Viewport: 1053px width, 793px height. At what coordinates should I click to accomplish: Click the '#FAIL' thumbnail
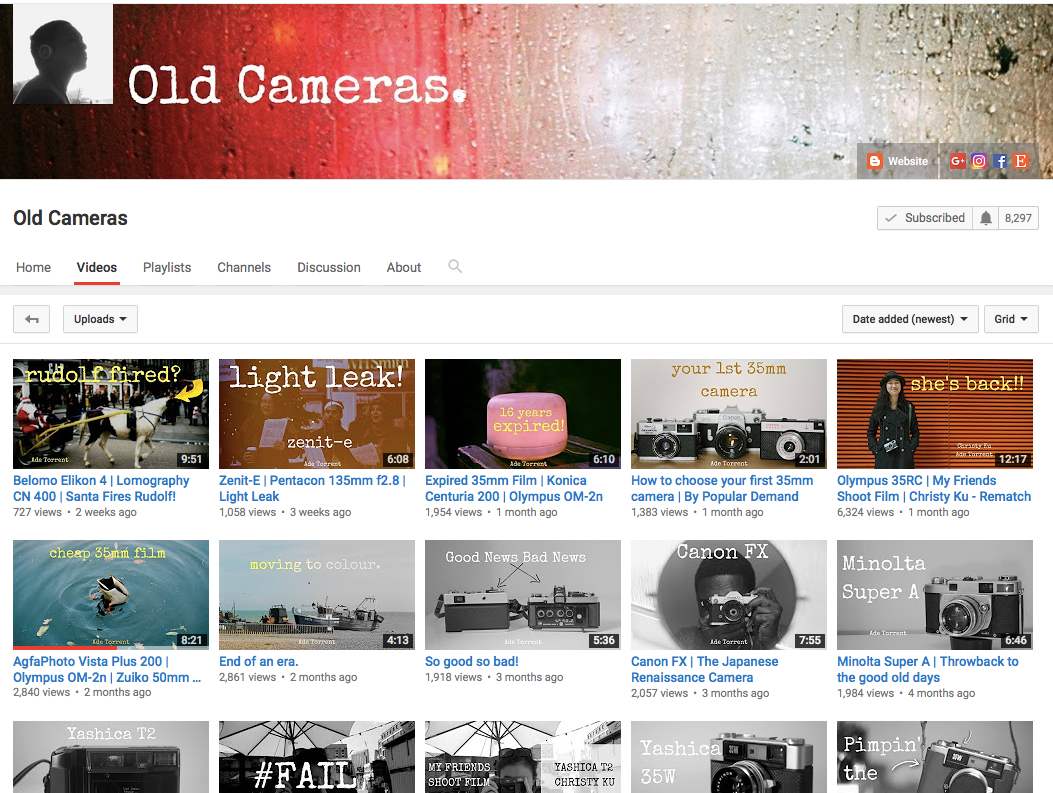click(317, 757)
